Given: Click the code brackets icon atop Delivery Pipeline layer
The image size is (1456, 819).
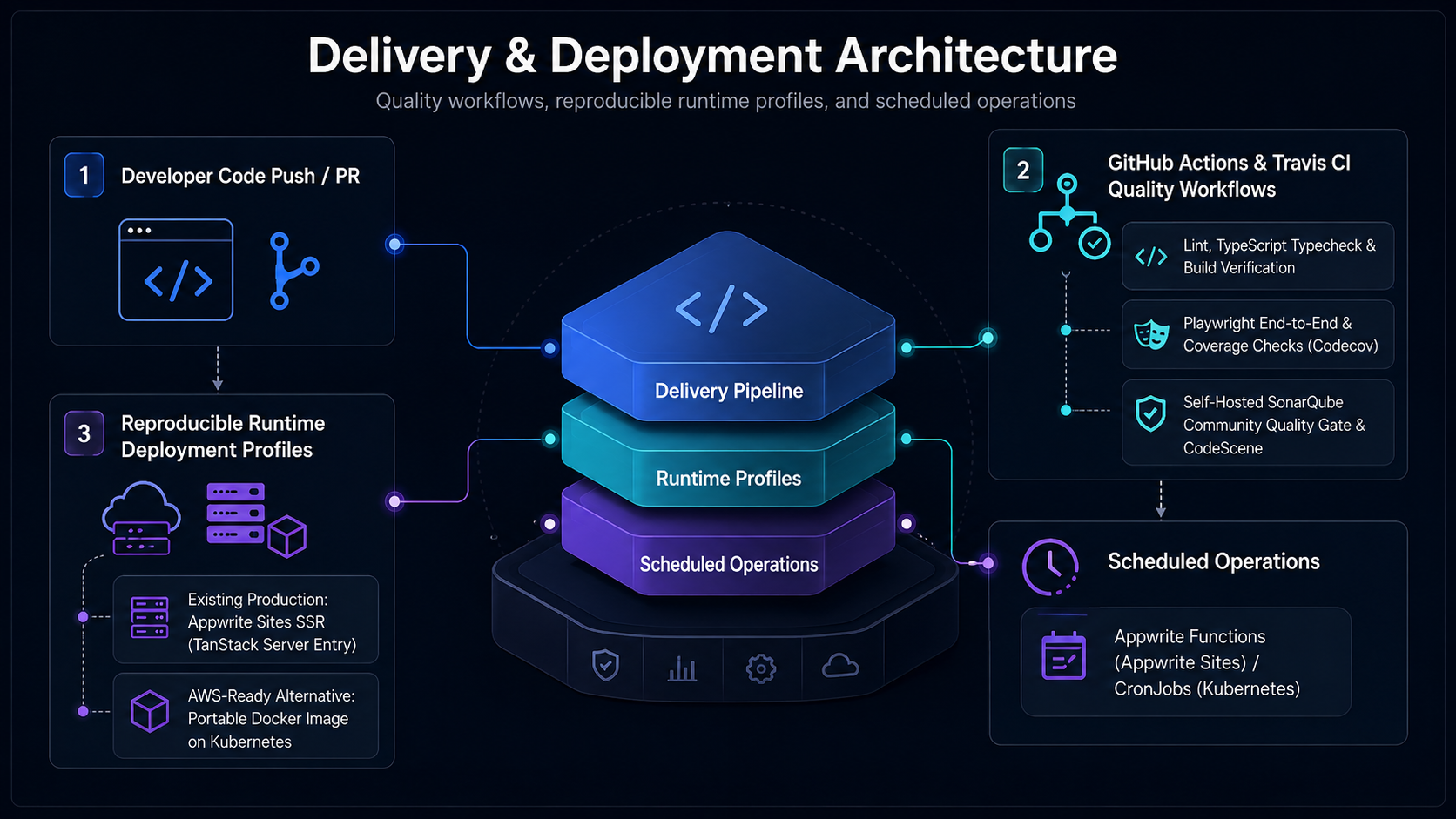Looking at the screenshot, I should [722, 309].
